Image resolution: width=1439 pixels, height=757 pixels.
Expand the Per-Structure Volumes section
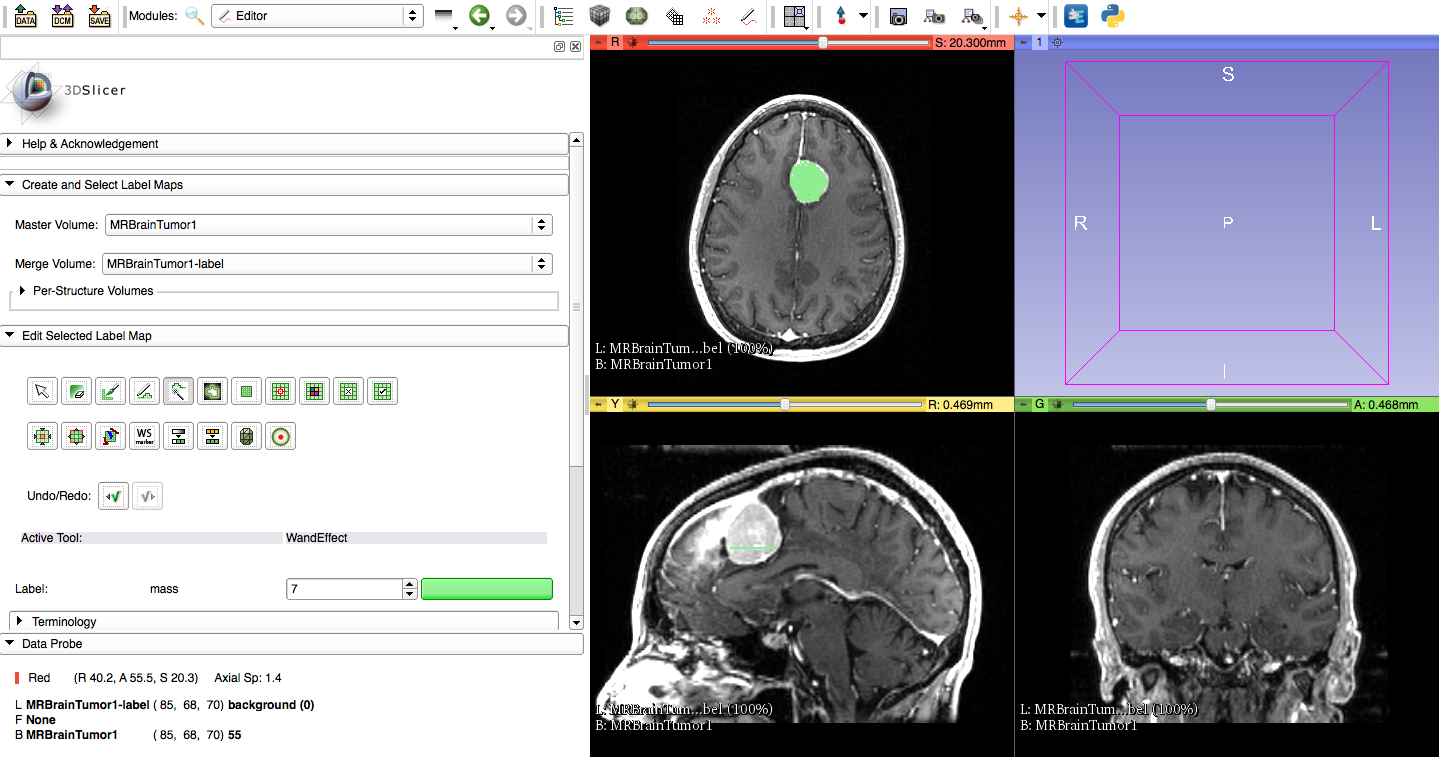(x=22, y=291)
